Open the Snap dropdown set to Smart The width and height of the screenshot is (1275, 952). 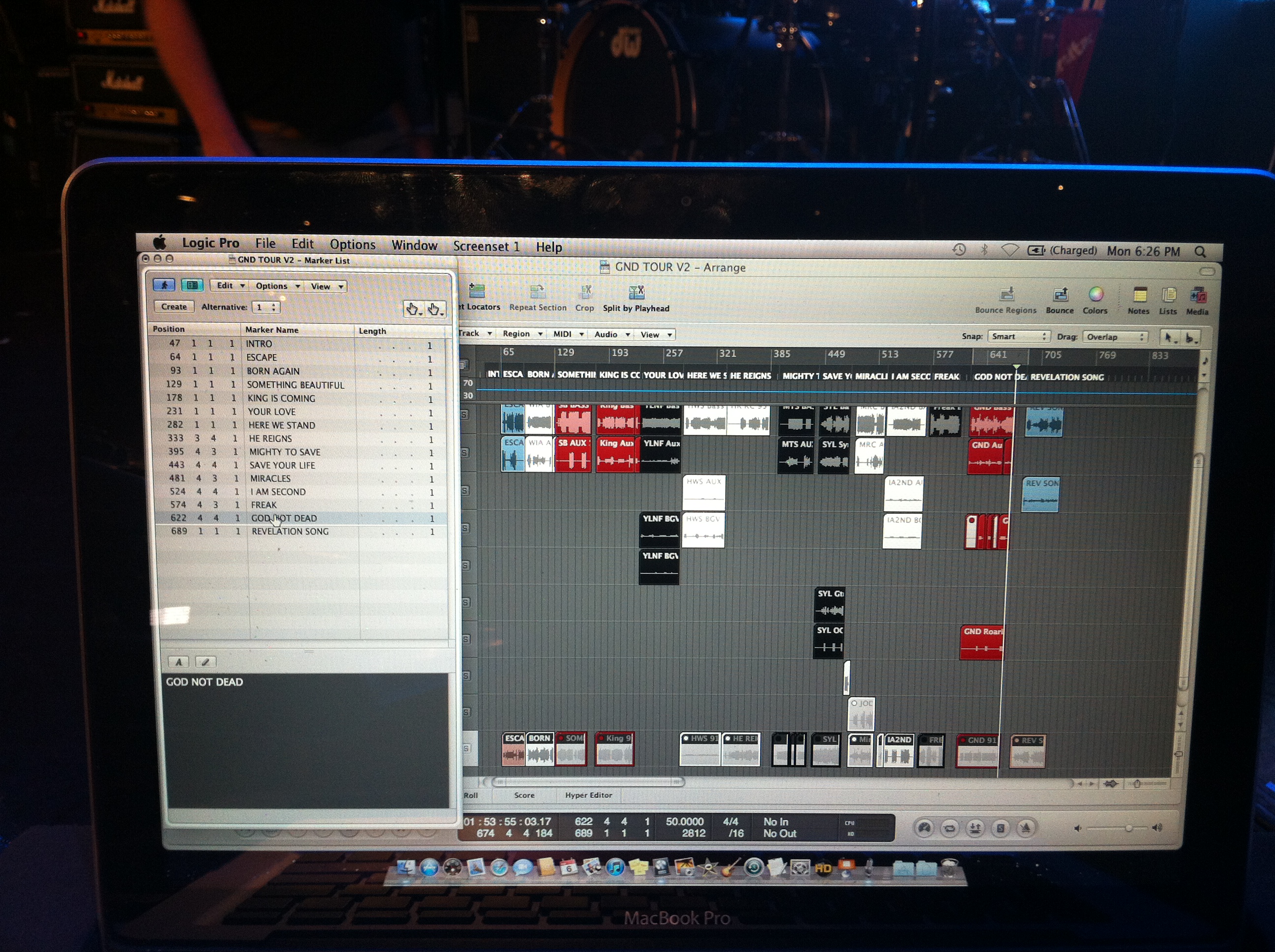[x=1019, y=336]
